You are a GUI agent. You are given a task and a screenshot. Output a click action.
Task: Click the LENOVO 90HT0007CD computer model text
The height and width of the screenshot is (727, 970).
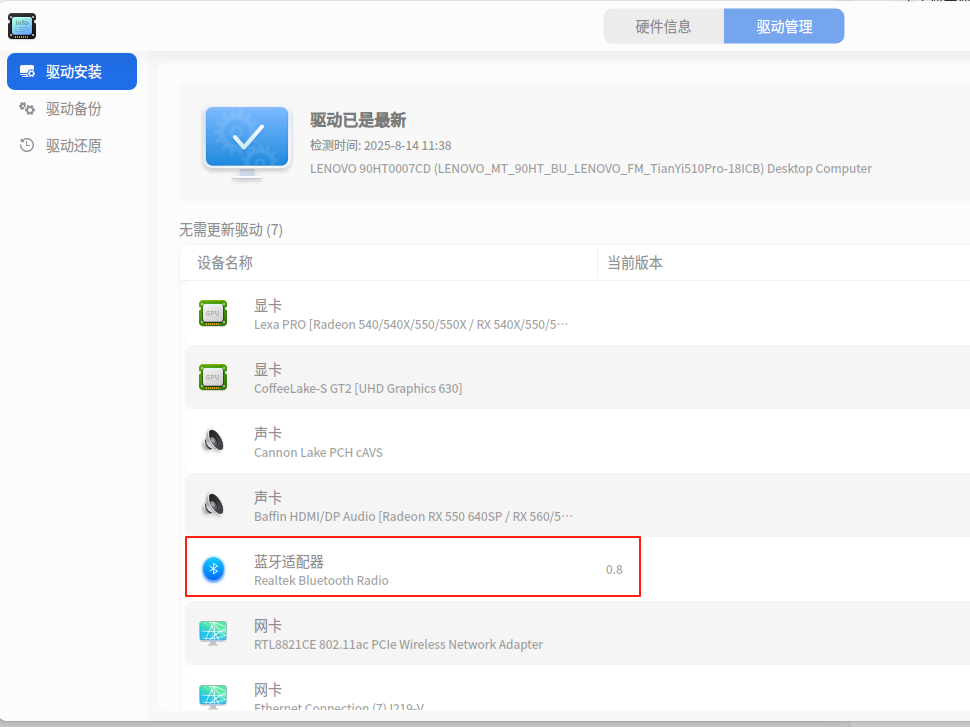tap(591, 168)
